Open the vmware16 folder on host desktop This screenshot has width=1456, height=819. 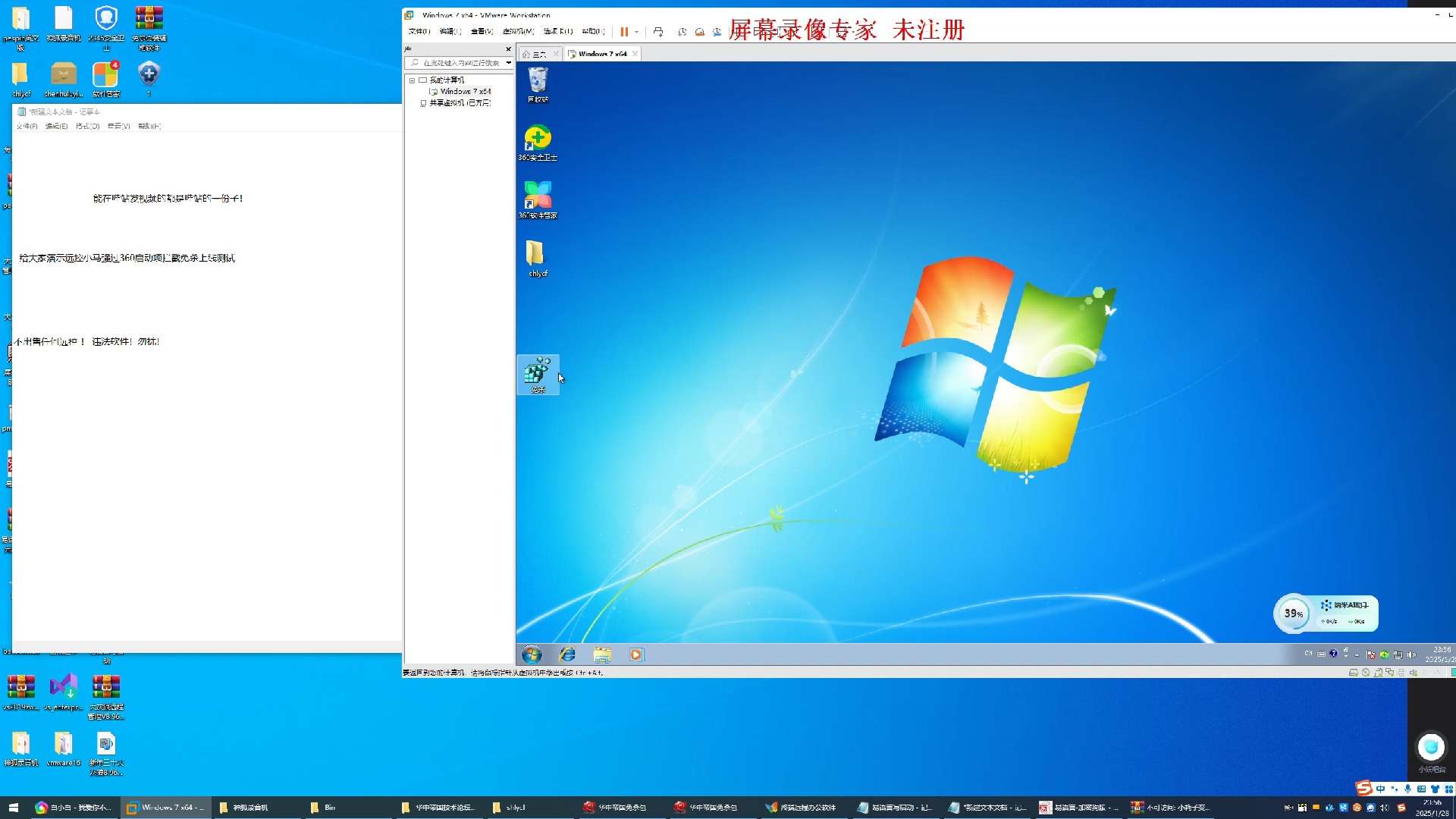click(x=64, y=749)
